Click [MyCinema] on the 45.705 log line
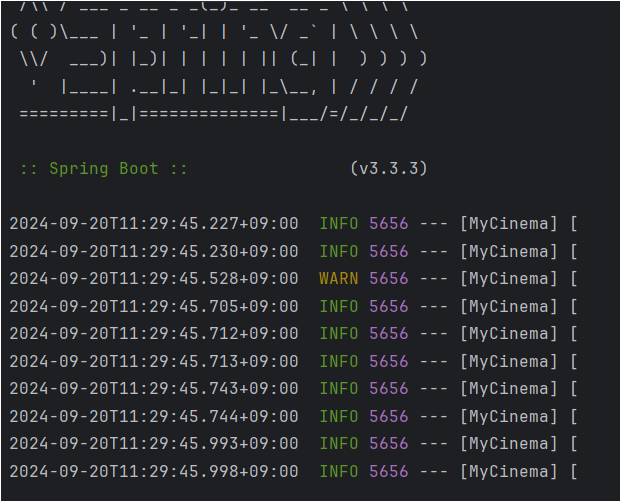621x502 pixels. [509, 306]
